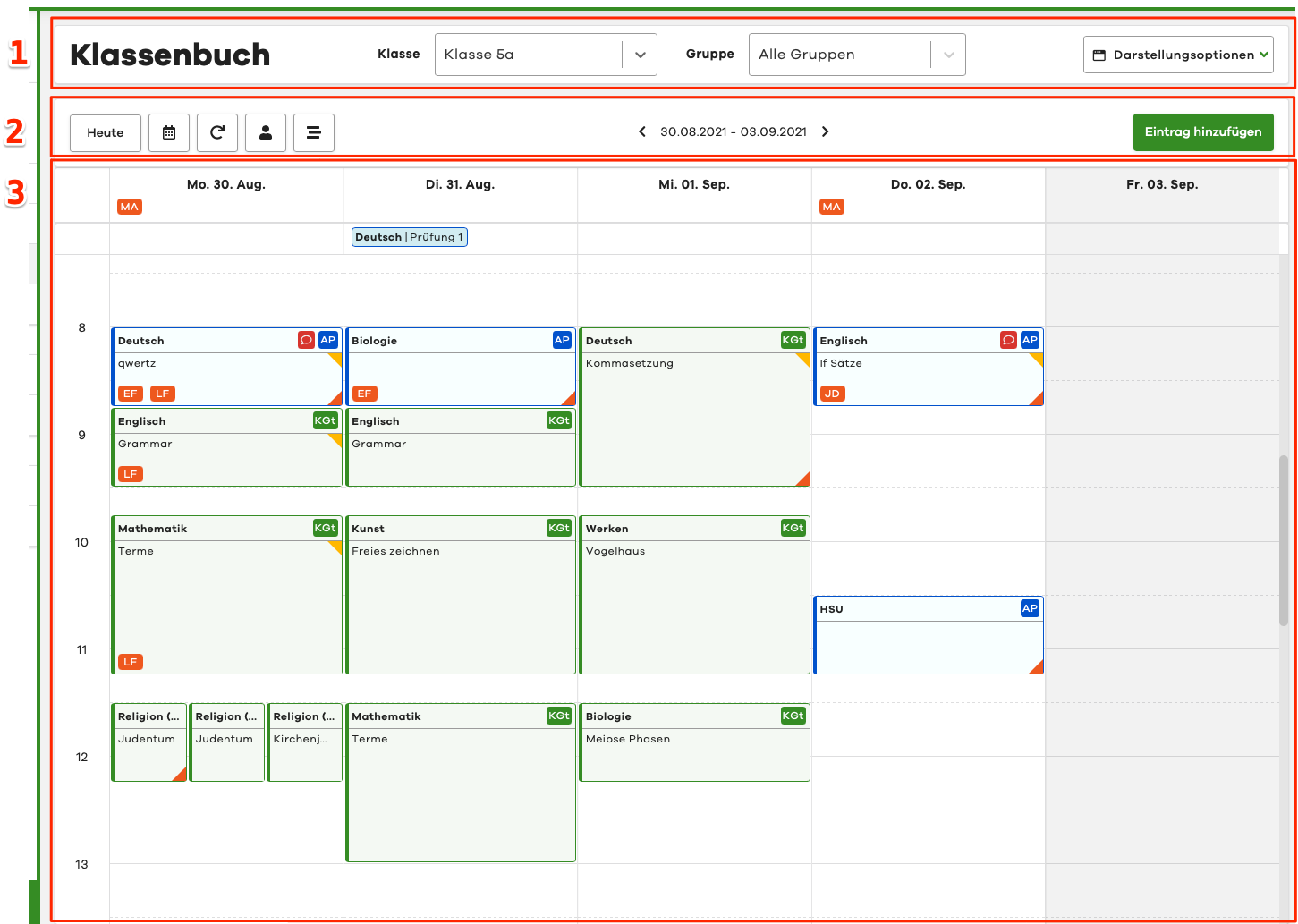The width and height of the screenshot is (1298, 924).
Task: Click the person icon in toolbar
Action: pos(266,132)
